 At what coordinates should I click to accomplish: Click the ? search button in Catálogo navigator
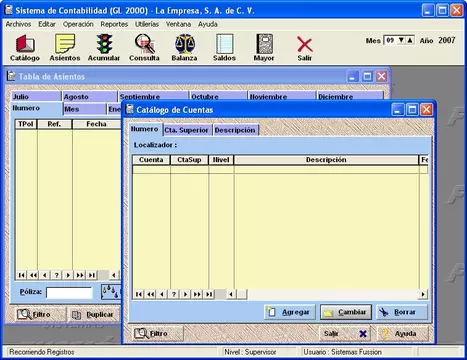click(x=174, y=294)
